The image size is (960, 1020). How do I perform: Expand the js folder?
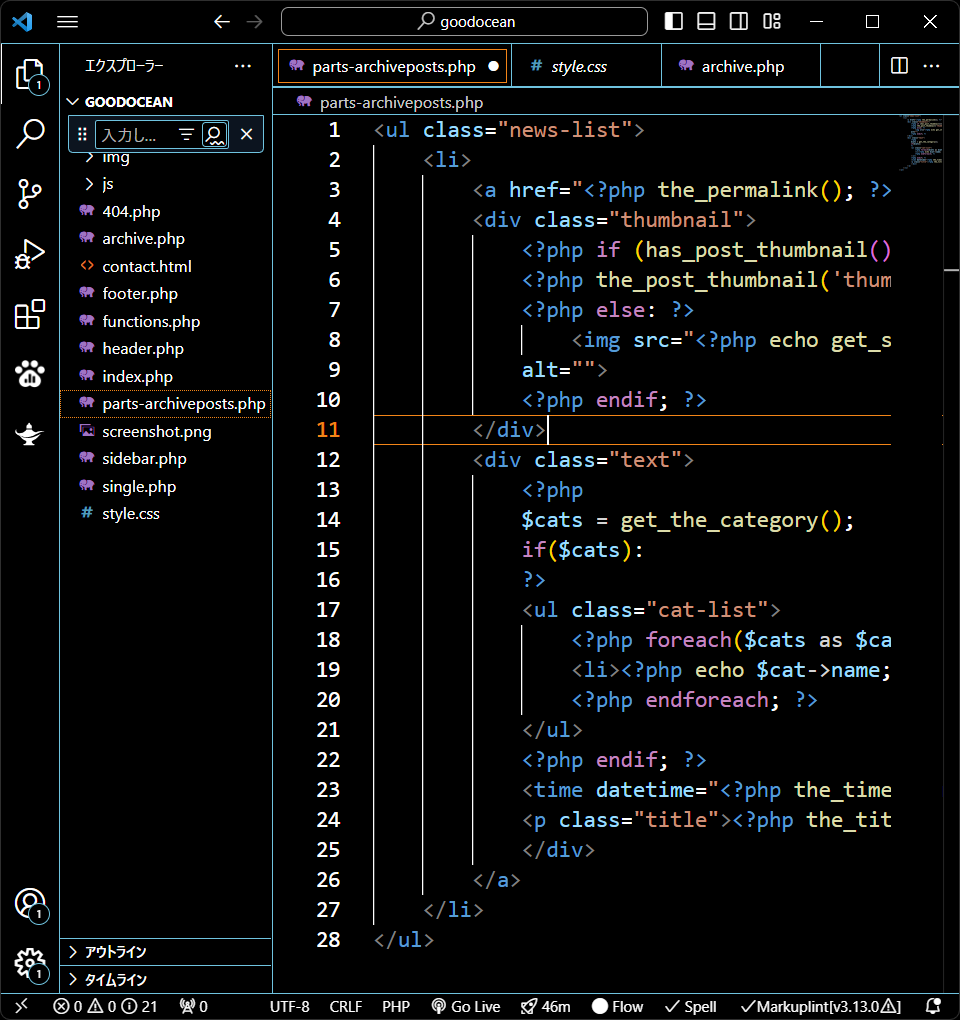click(x=166, y=184)
